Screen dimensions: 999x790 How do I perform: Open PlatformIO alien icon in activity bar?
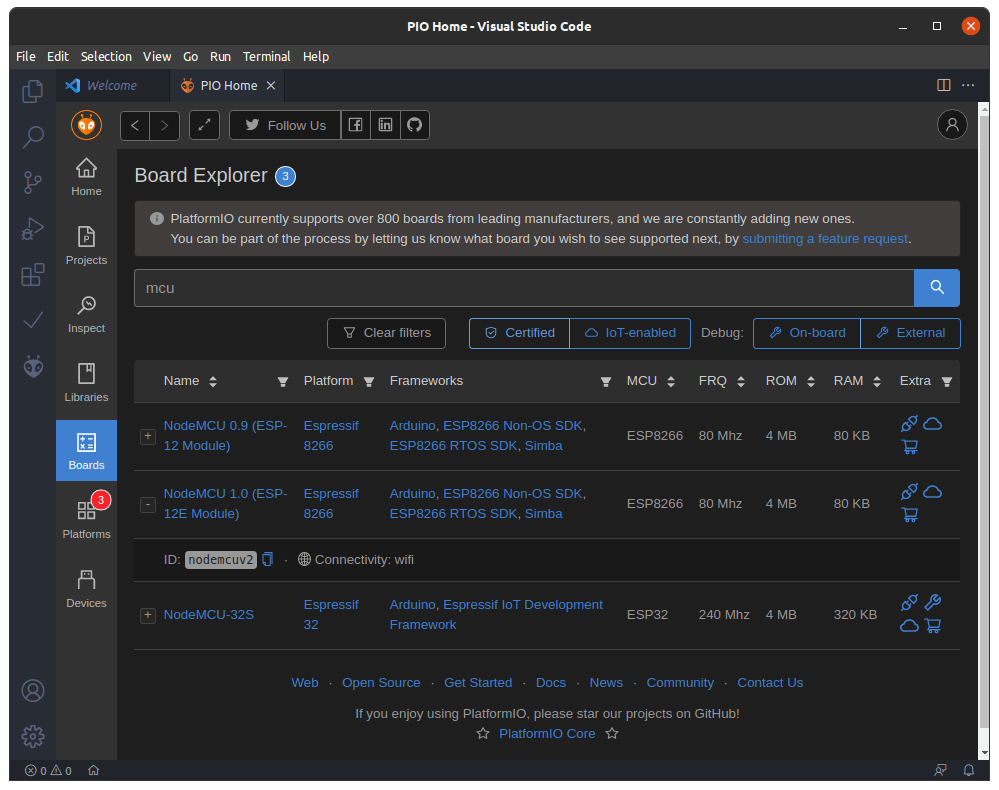click(32, 366)
